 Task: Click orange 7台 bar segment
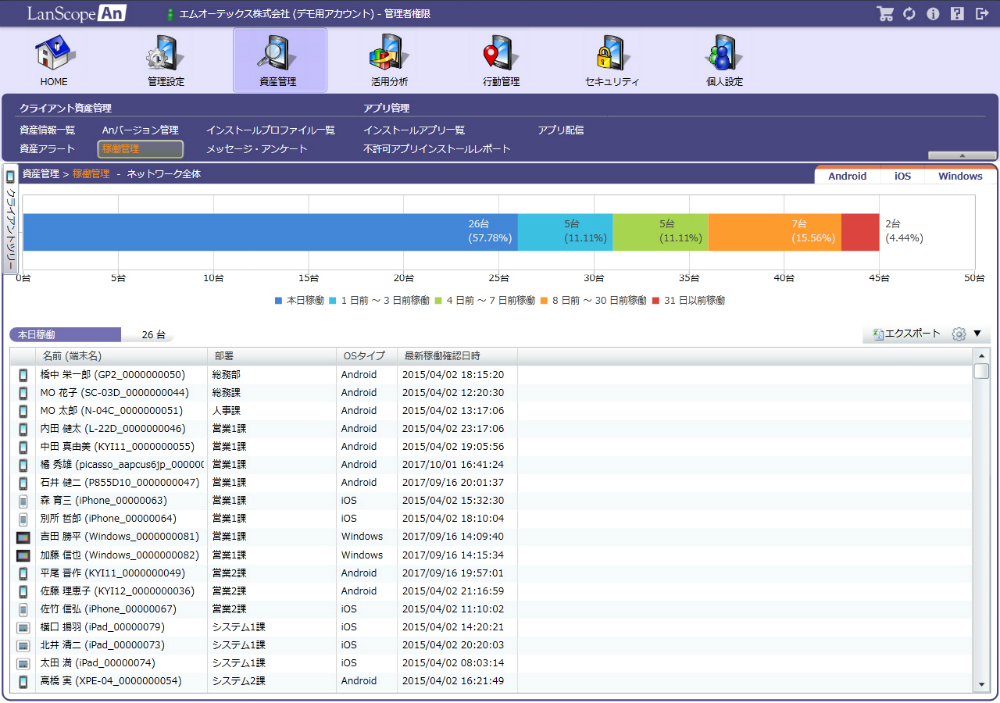pos(774,232)
